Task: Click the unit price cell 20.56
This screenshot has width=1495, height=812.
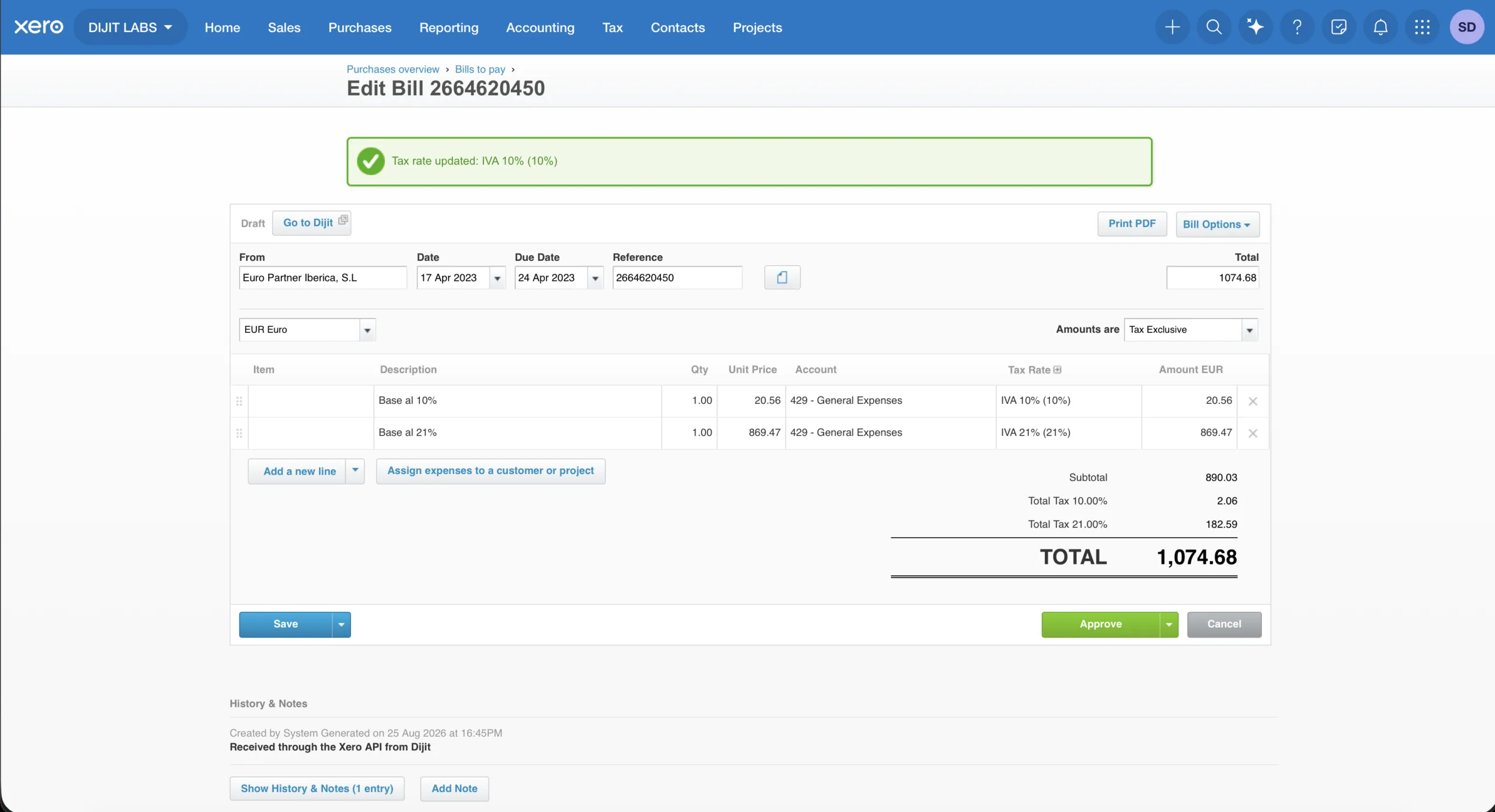Action: (752, 401)
